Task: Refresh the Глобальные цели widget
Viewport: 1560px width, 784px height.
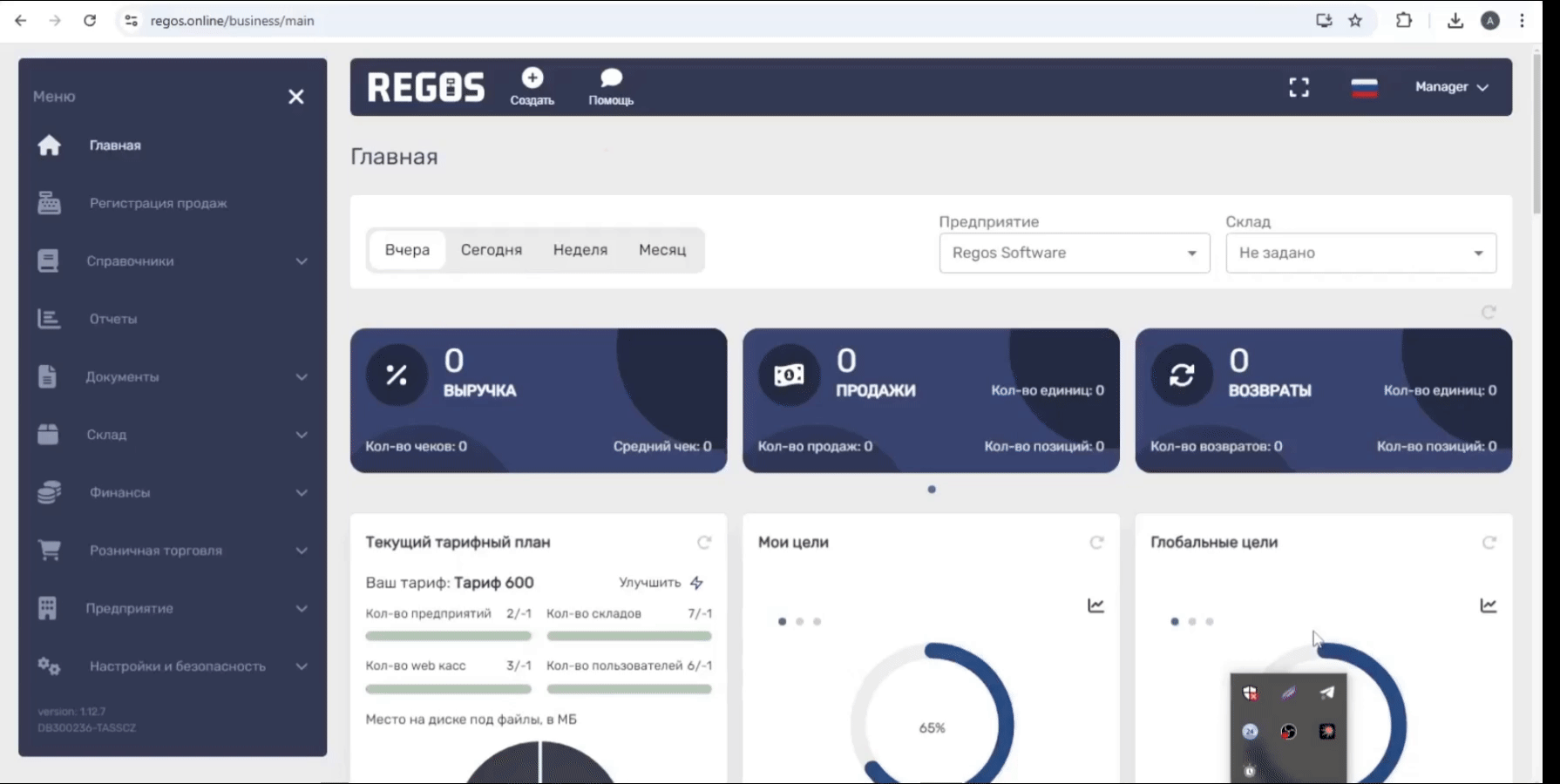Action: click(1489, 543)
